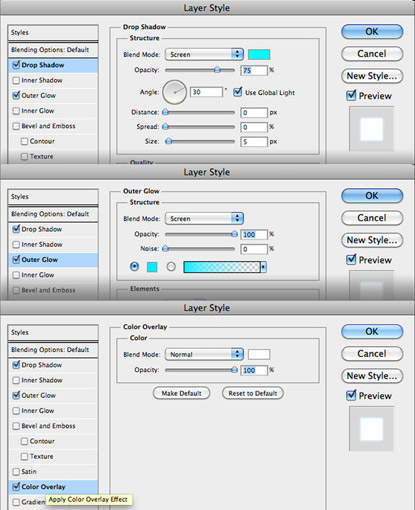Click OK in the Color Overlay dialog
The image size is (415, 510).
coord(372,332)
